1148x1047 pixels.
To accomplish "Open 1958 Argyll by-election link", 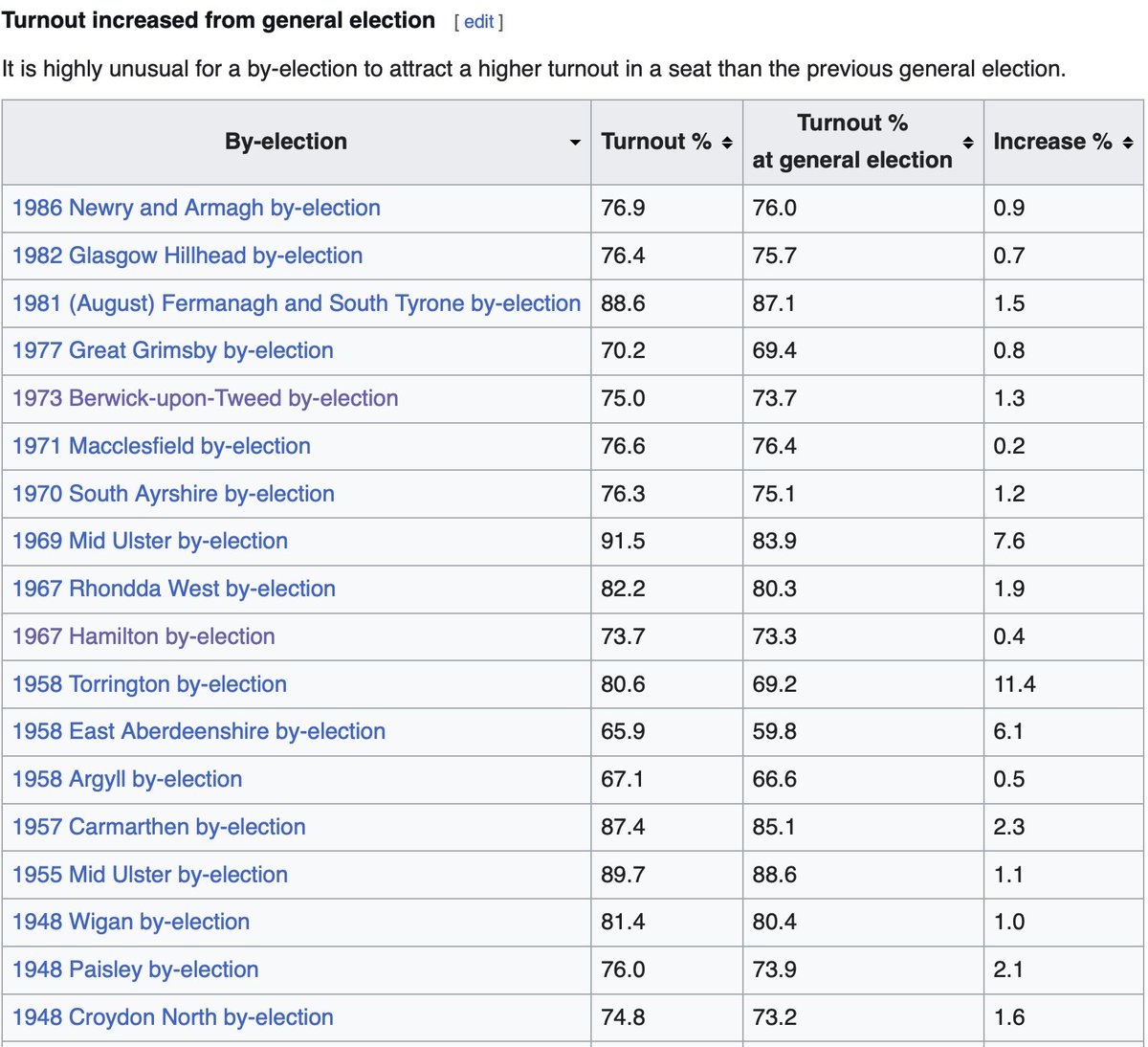I will point(127,779).
